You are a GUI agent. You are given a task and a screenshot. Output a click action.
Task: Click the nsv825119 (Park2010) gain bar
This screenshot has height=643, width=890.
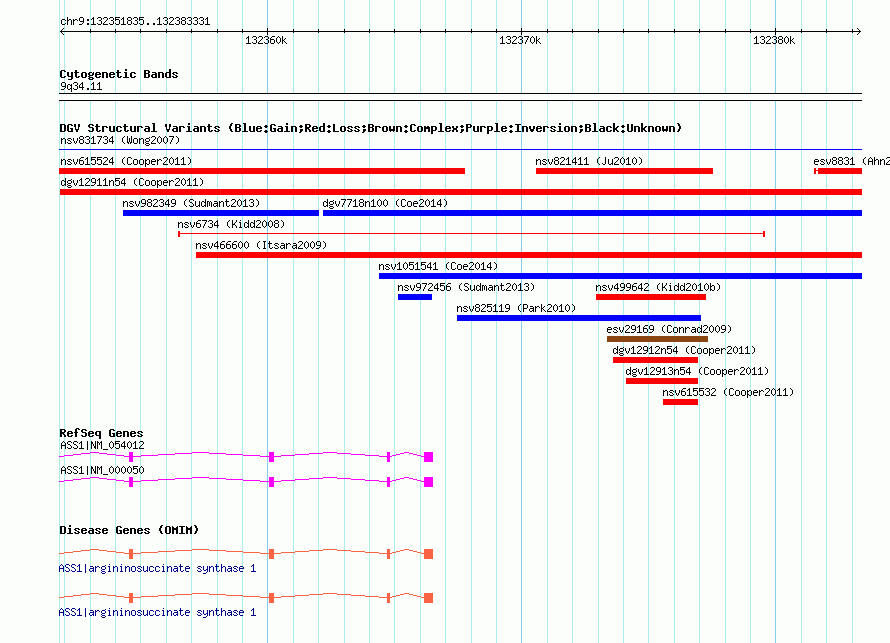579,318
